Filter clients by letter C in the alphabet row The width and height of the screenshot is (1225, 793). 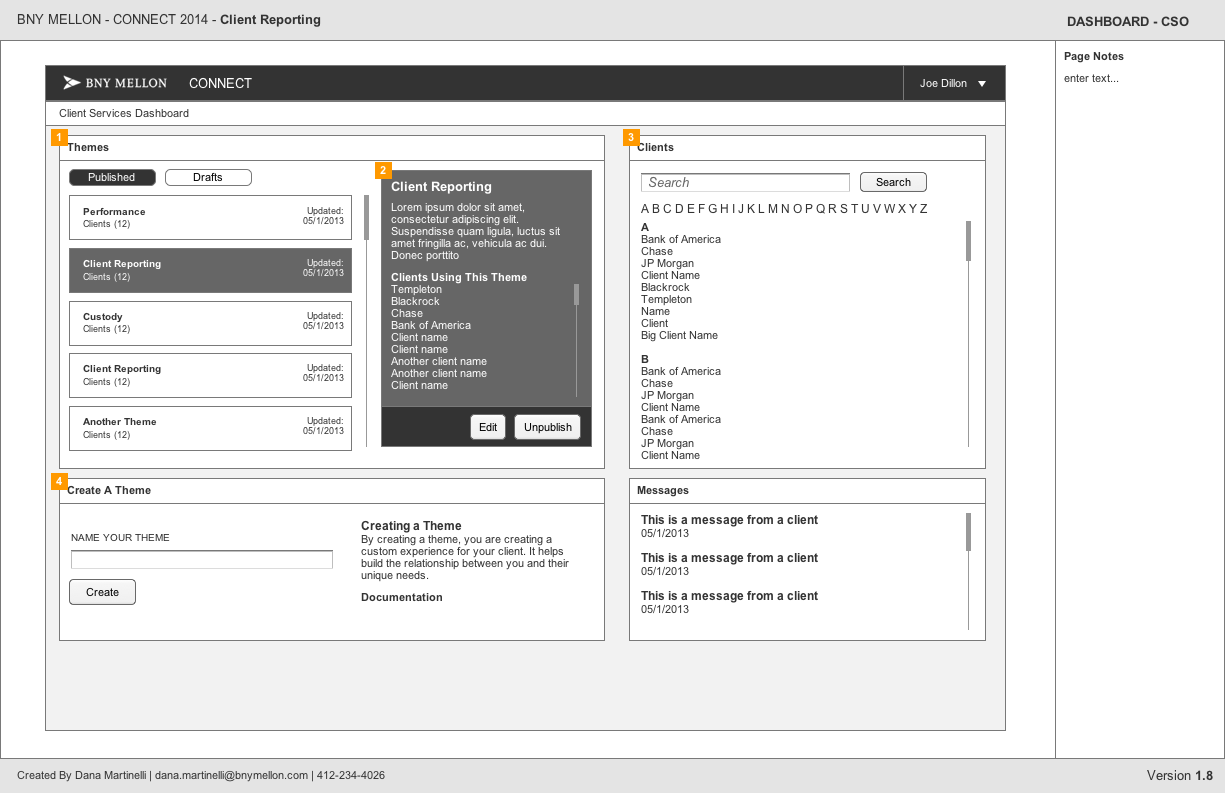point(667,209)
